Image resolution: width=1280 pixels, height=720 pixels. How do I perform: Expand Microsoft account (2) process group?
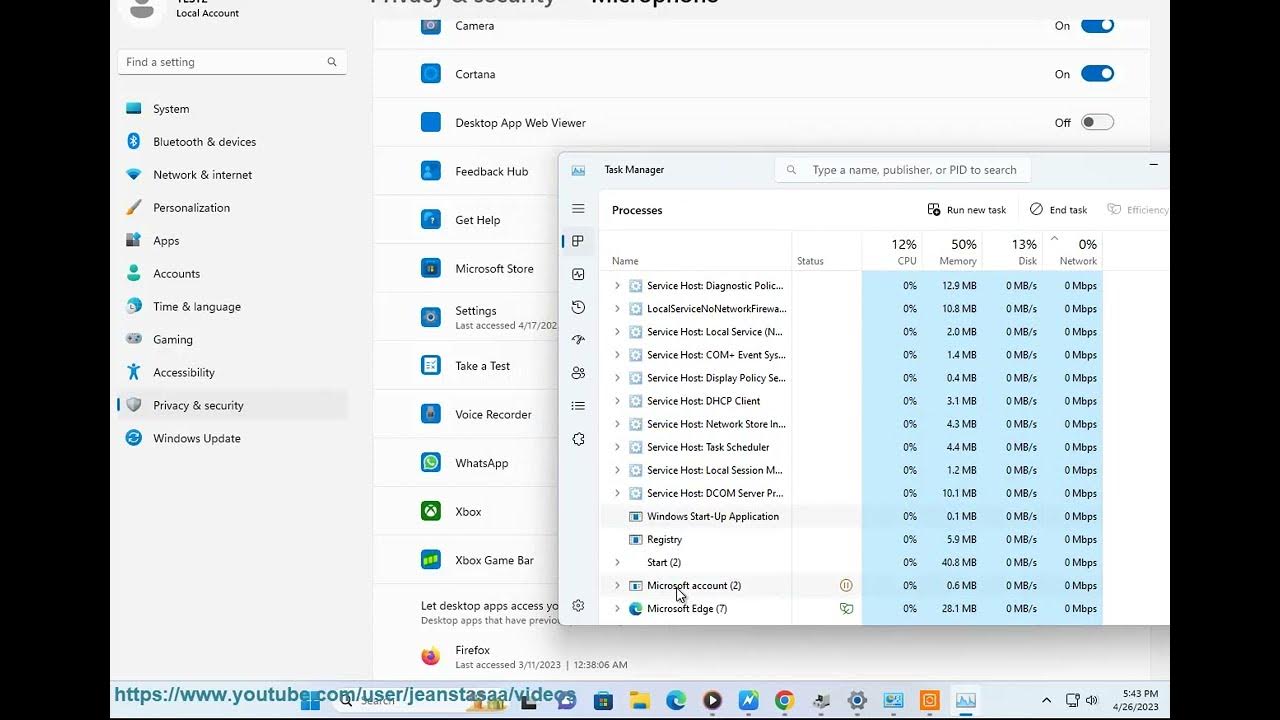[x=617, y=585]
